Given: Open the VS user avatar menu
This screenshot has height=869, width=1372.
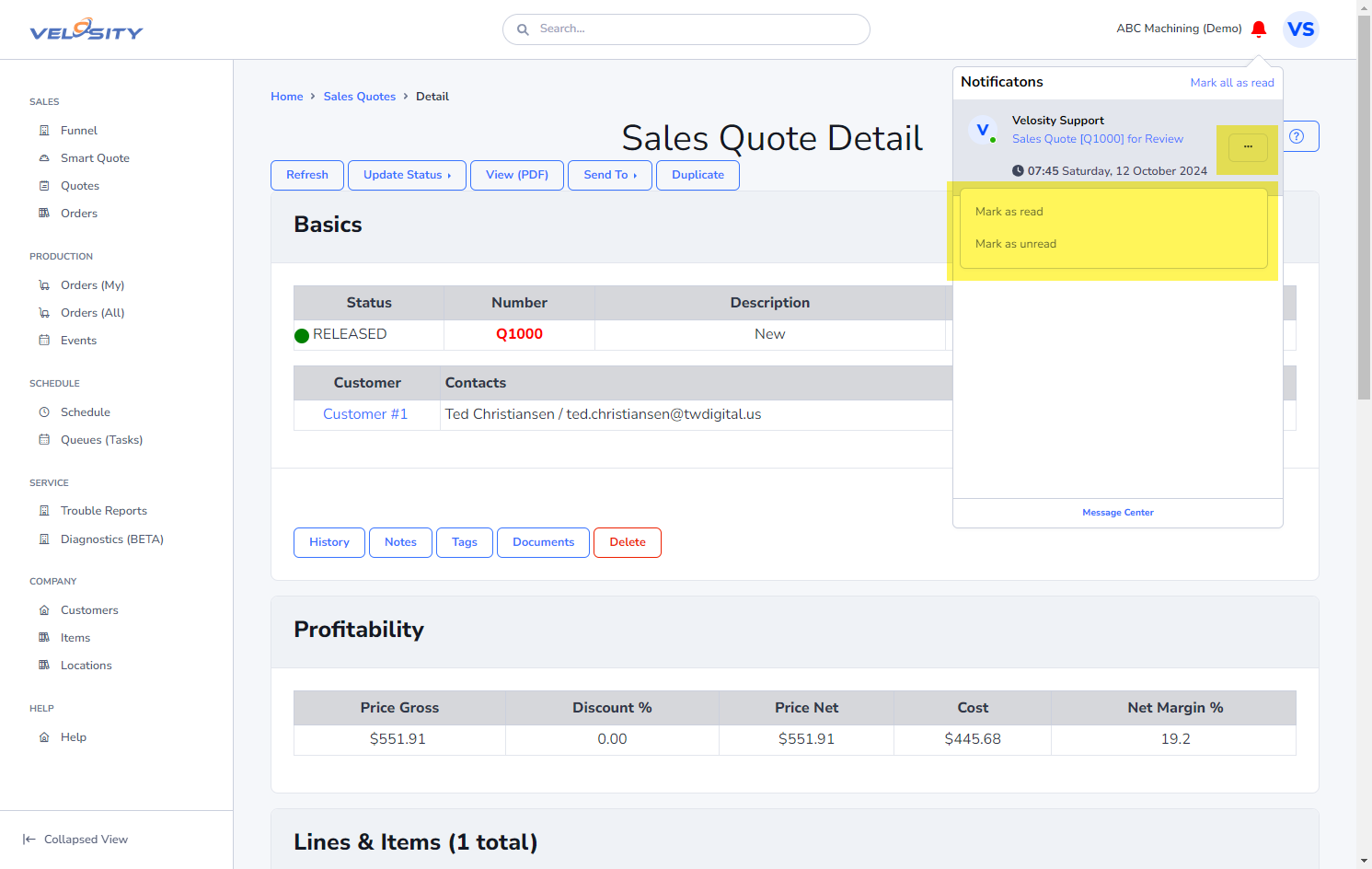Looking at the screenshot, I should pyautogui.click(x=1301, y=29).
